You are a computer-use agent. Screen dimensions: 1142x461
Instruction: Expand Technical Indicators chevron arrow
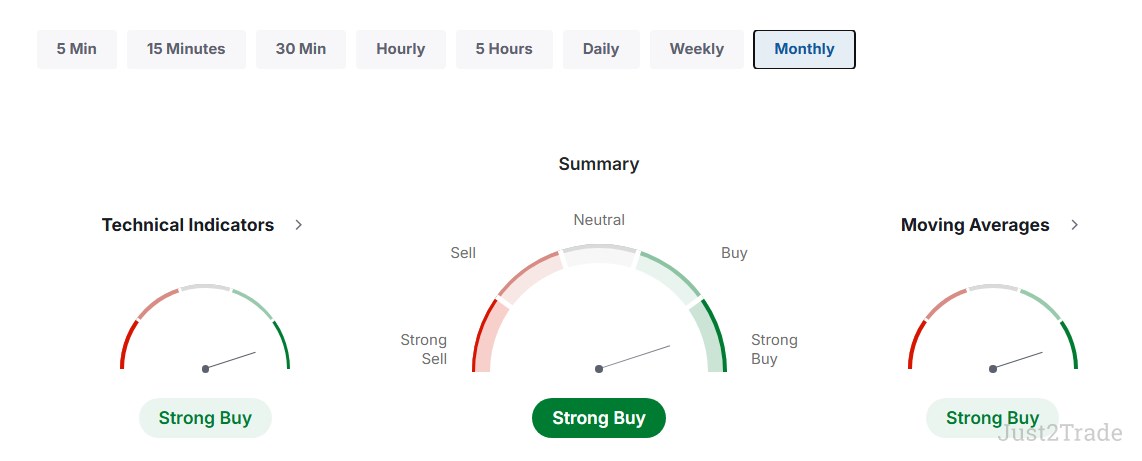click(298, 225)
